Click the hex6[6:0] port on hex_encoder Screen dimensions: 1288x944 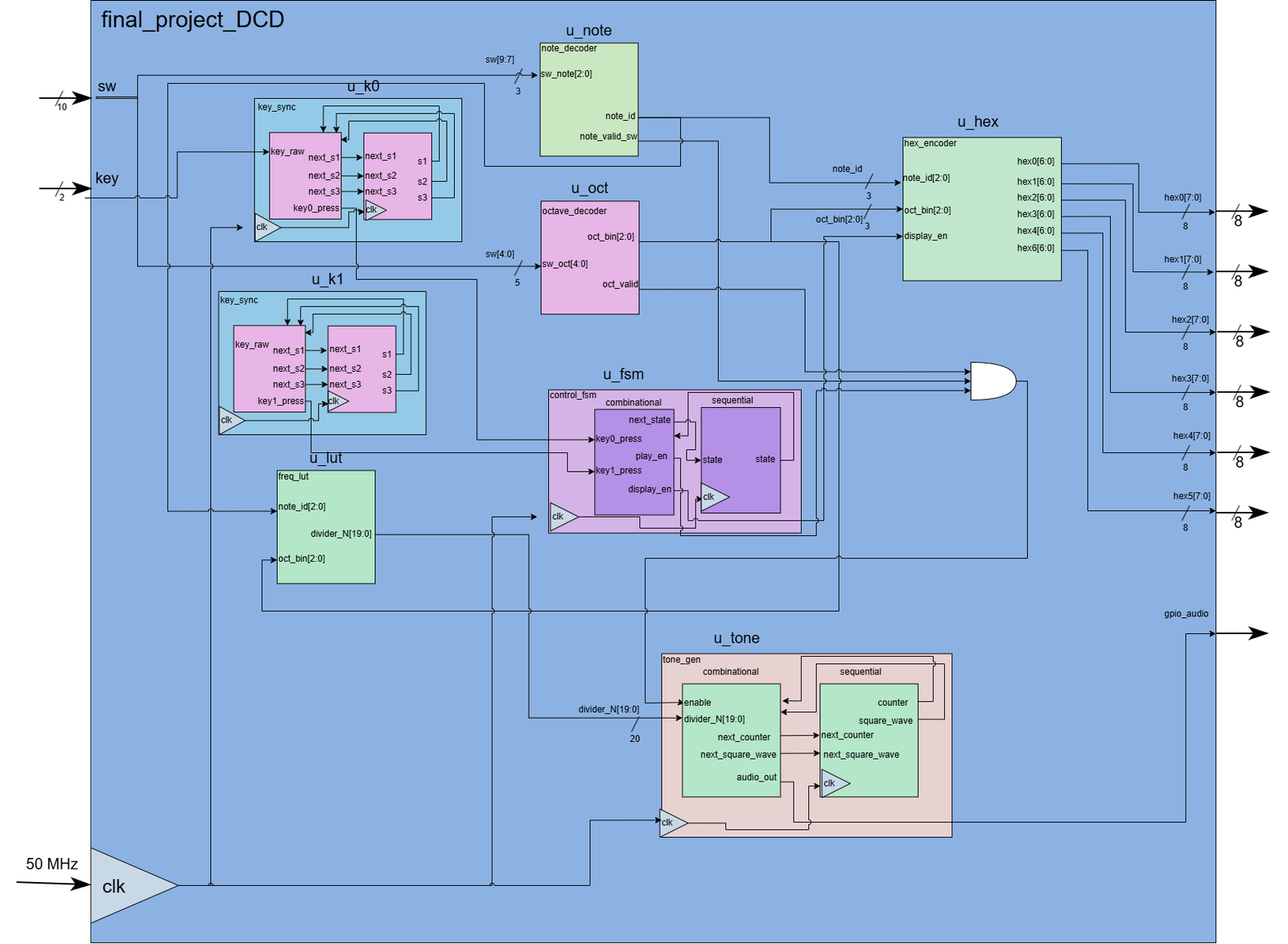pos(1035,248)
